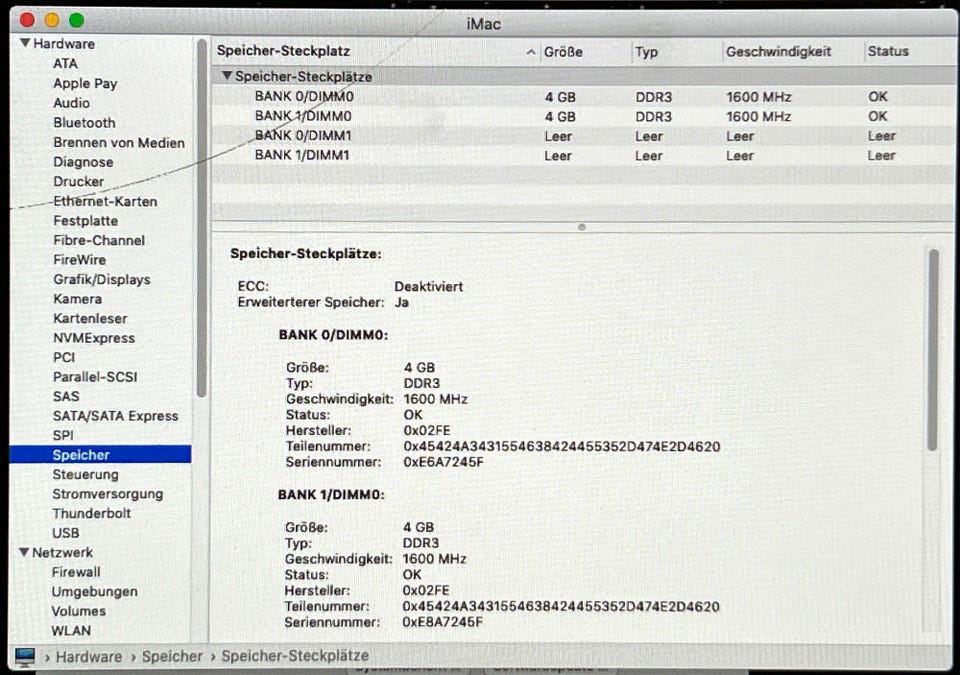Viewport: 960px width, 675px height.
Task: Sort by the Typ column header
Action: tap(647, 52)
